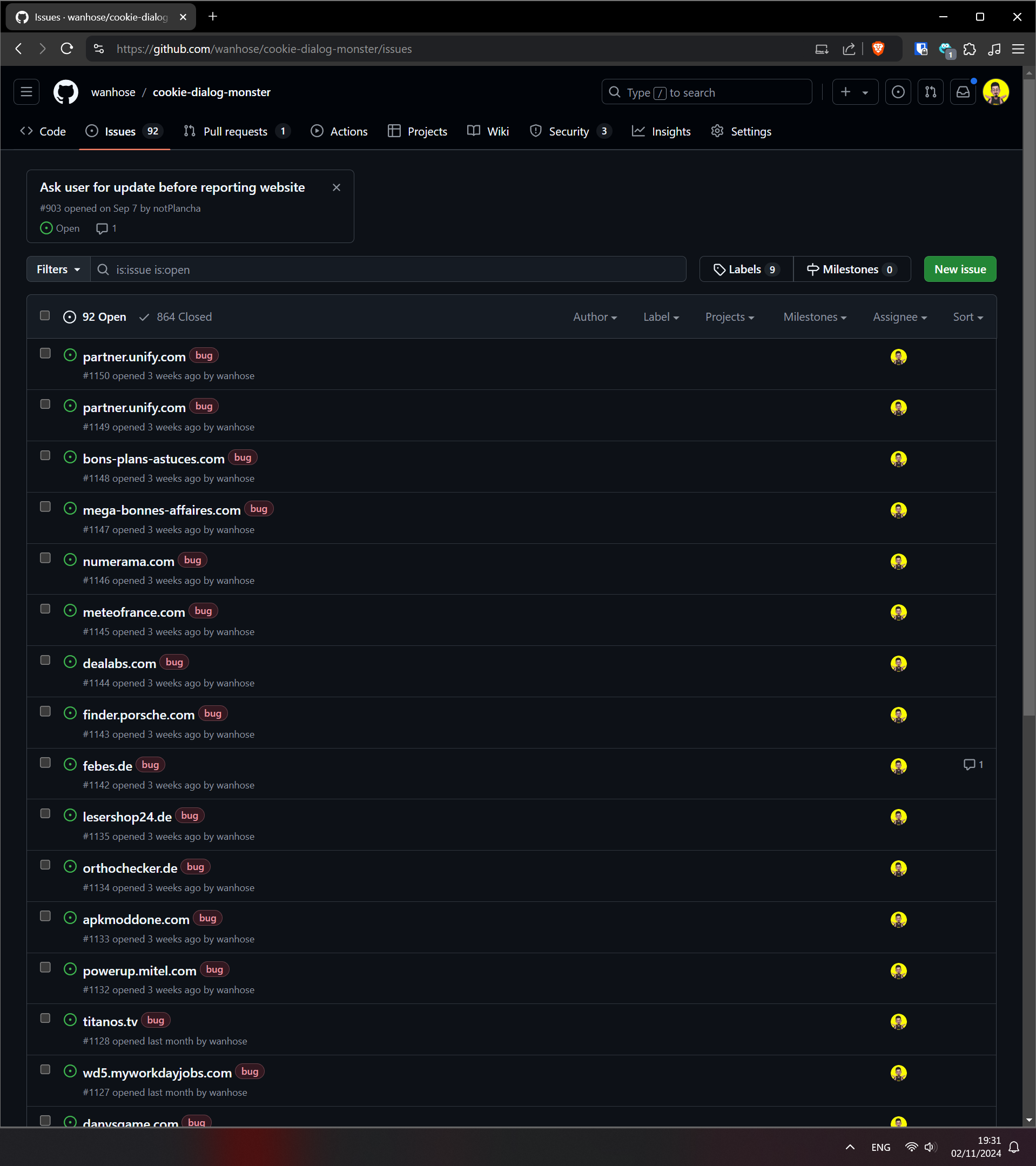Go back with the browser back arrow
The width and height of the screenshot is (1036, 1166).
point(19,49)
